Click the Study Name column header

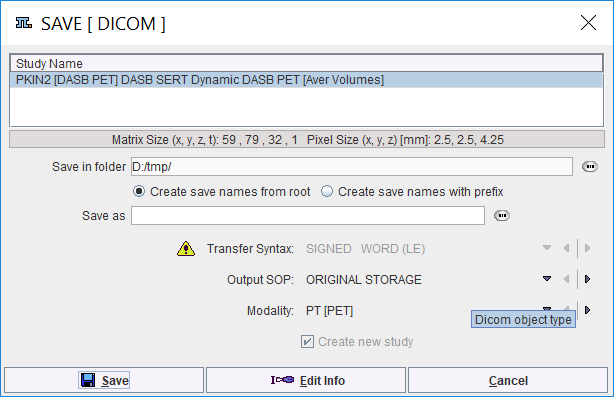coord(306,63)
